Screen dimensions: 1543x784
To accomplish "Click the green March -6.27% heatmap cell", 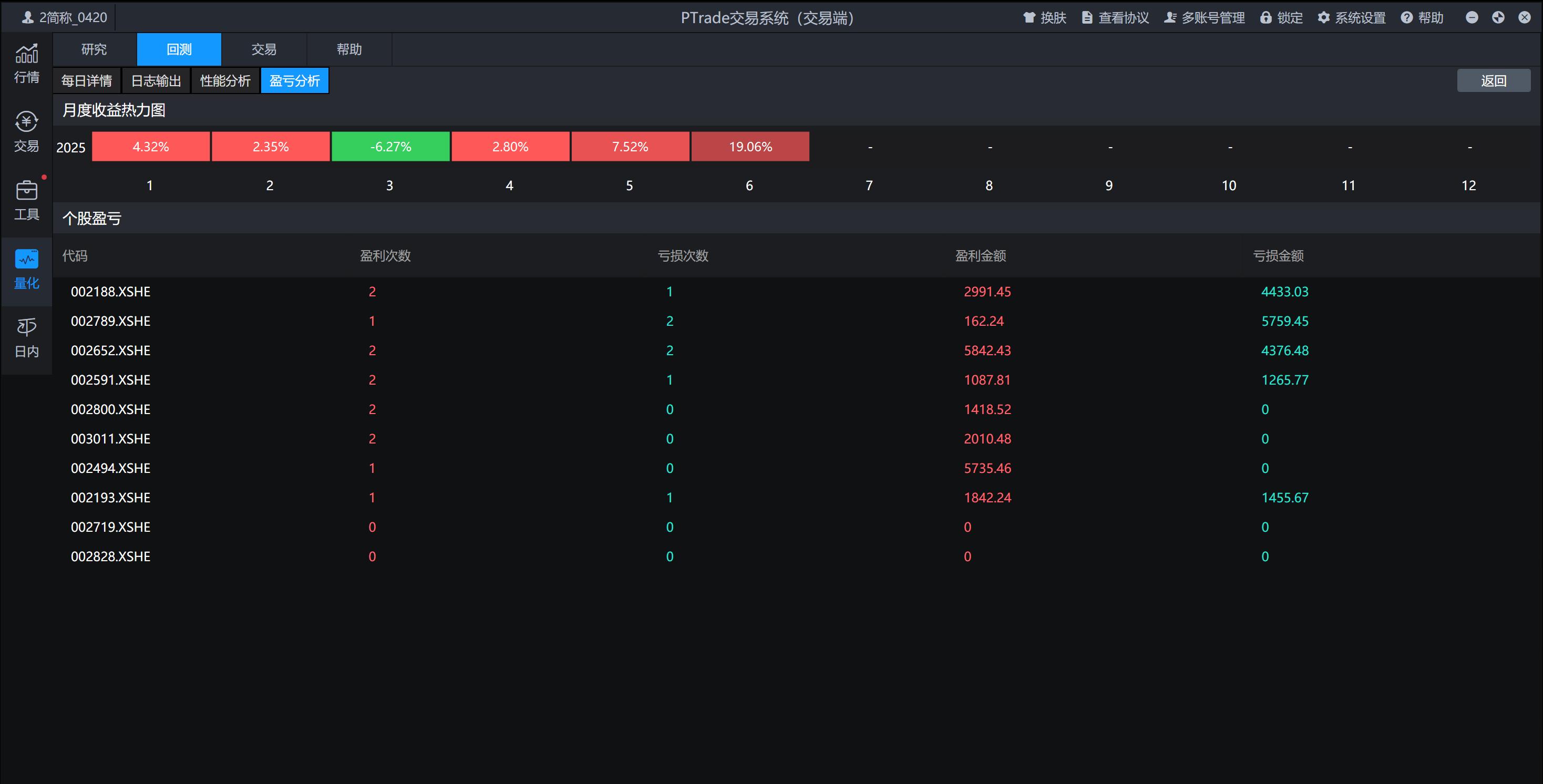I will coord(390,147).
